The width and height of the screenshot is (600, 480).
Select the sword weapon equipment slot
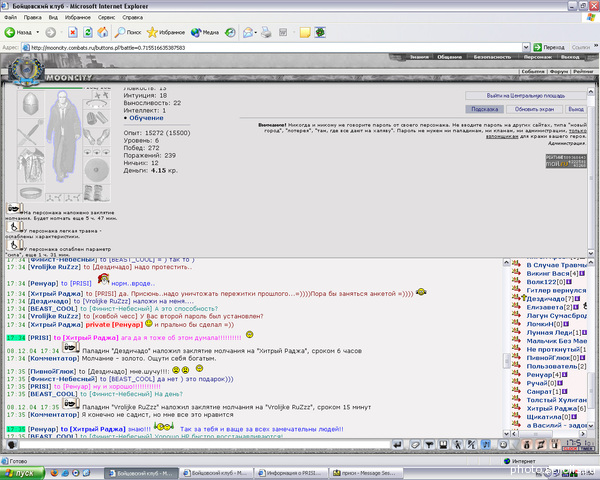click(31, 132)
